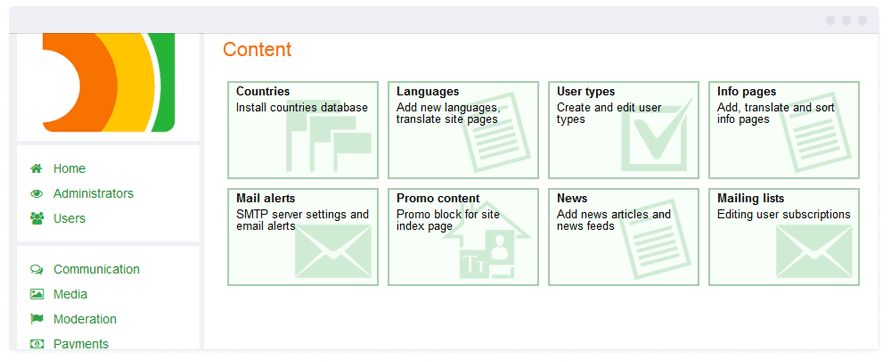Screen dimensions: 888x362
Task: Click the Users group icon
Action: point(37,218)
